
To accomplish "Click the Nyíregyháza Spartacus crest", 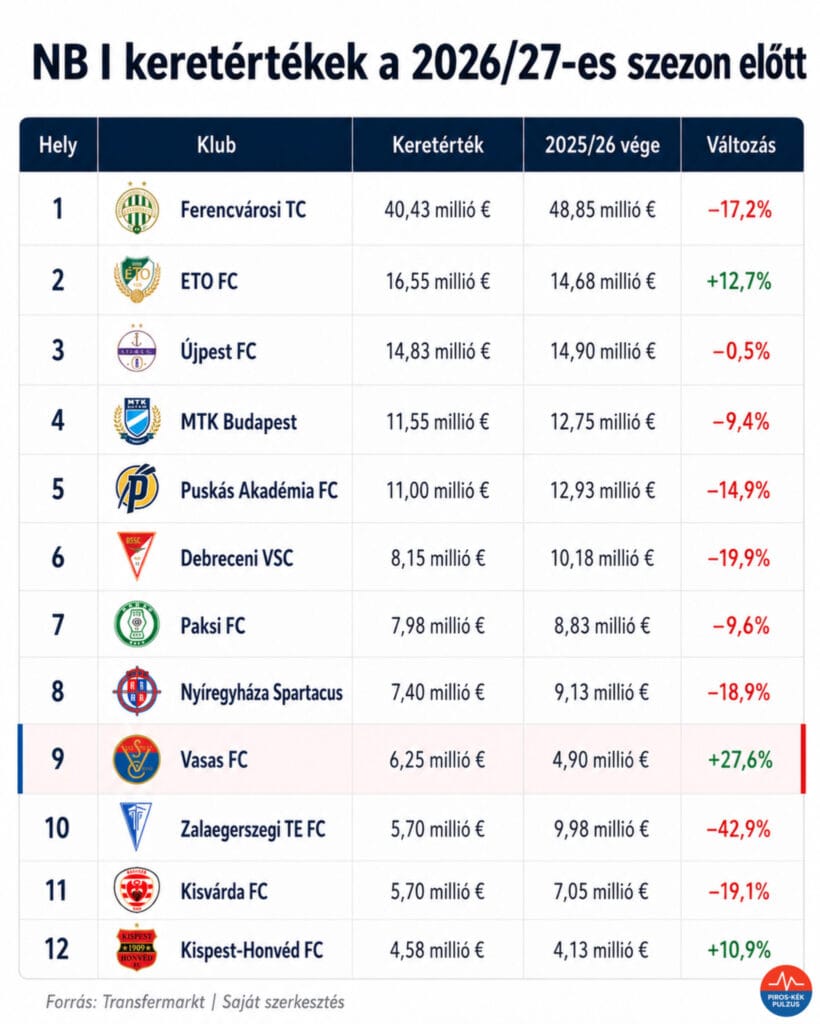I will pyautogui.click(x=136, y=691).
